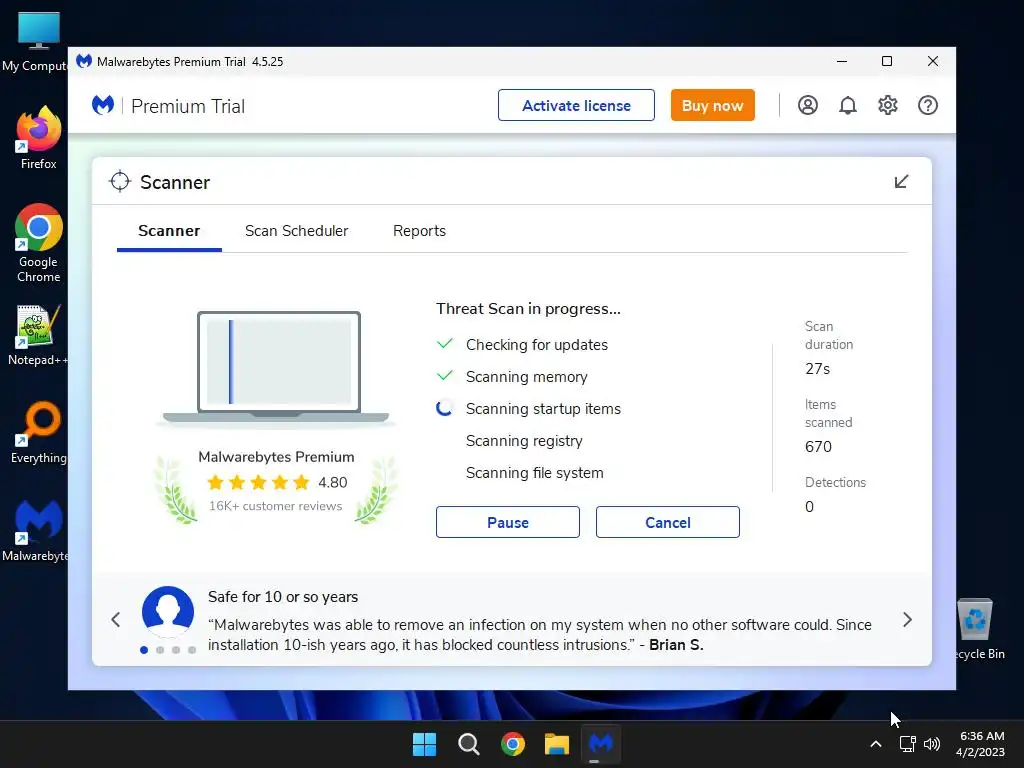Switch to the Scan Scheduler tab

coord(296,231)
